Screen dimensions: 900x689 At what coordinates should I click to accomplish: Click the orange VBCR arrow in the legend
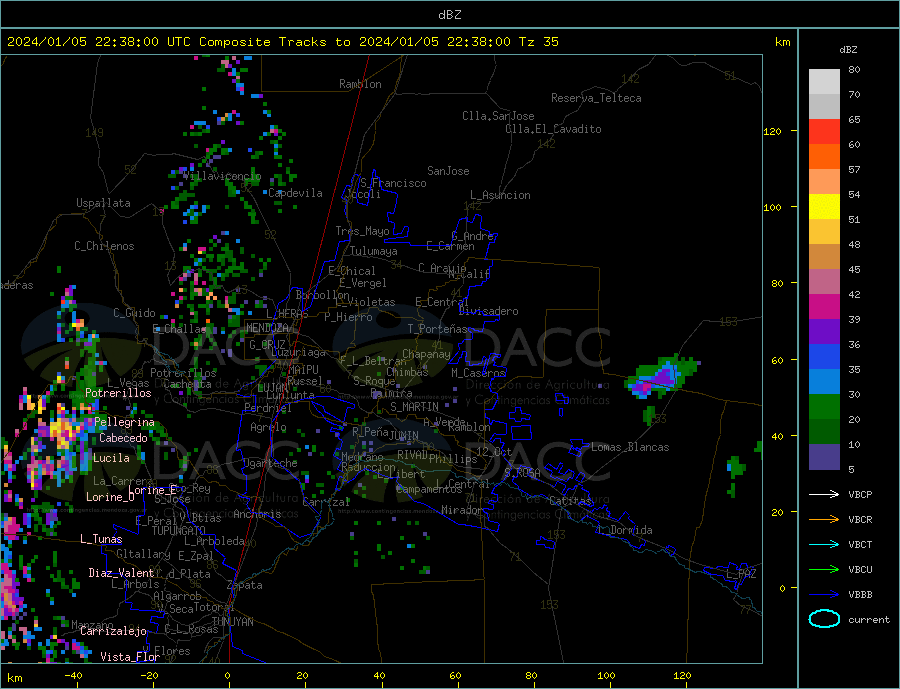click(824, 520)
